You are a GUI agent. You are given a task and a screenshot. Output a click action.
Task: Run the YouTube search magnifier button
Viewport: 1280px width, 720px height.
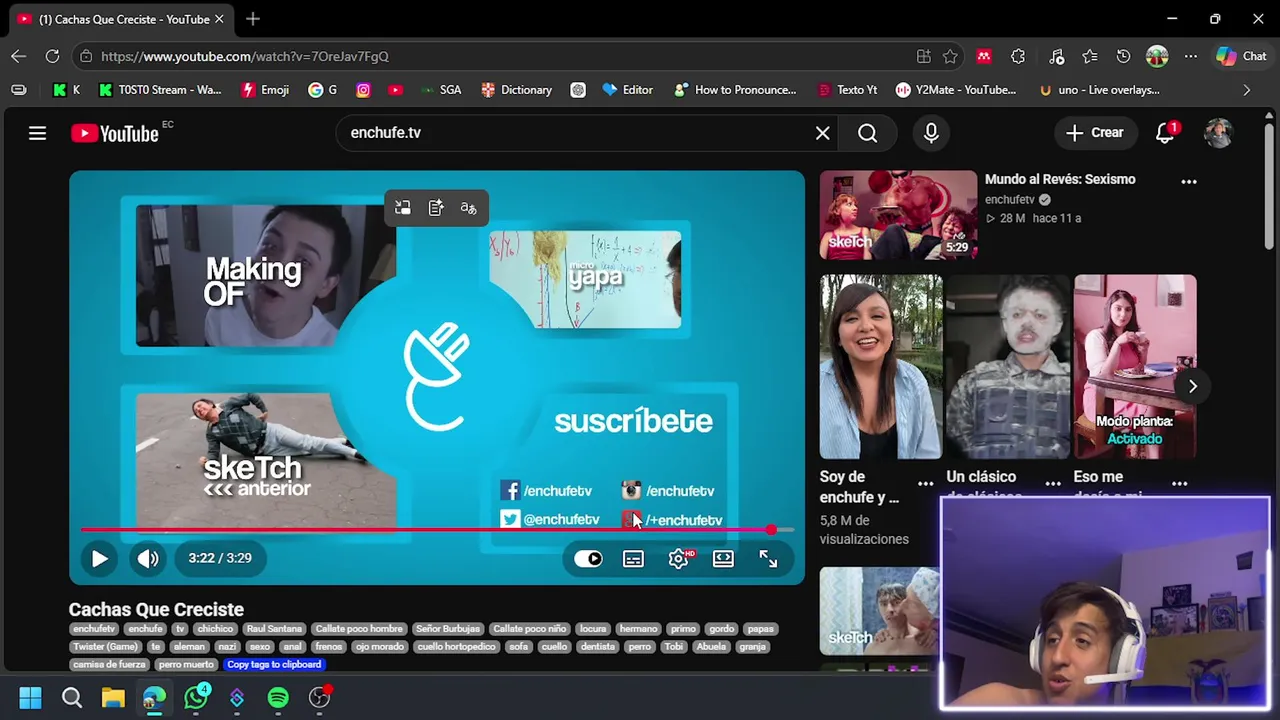click(867, 133)
